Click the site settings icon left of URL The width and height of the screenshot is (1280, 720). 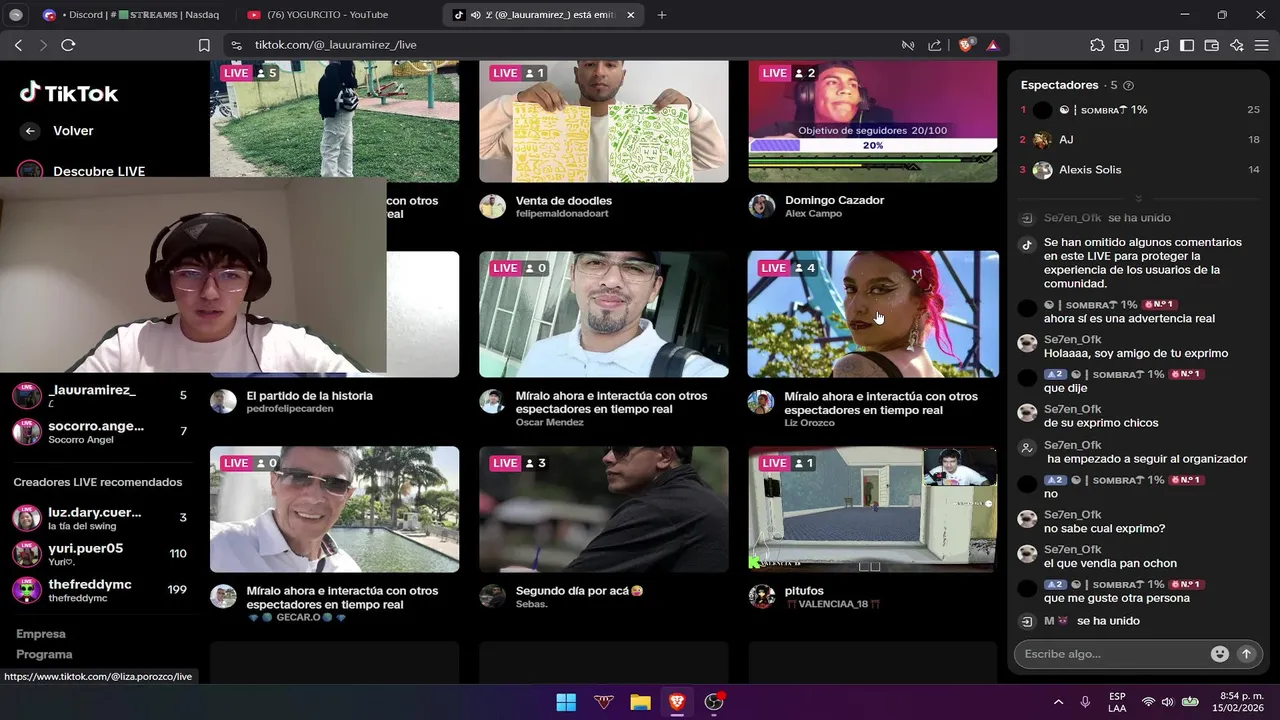point(236,45)
